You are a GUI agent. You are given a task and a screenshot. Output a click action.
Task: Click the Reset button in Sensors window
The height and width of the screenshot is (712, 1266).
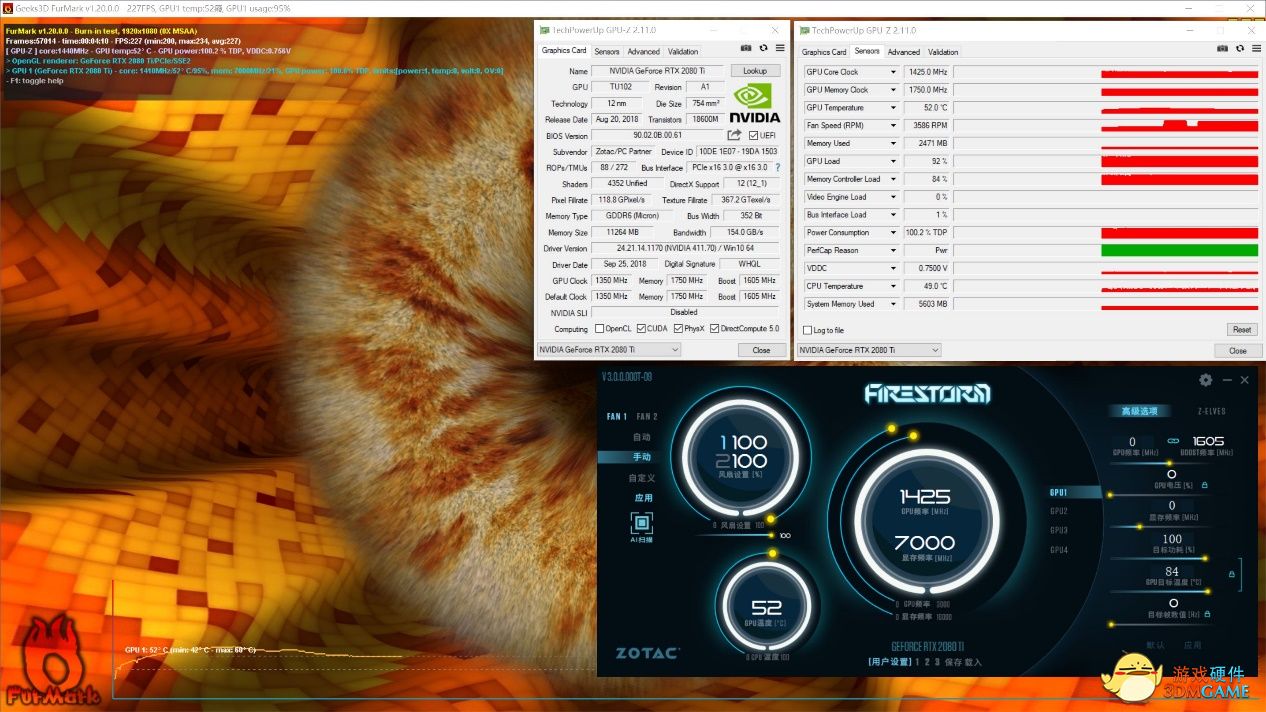click(1241, 329)
